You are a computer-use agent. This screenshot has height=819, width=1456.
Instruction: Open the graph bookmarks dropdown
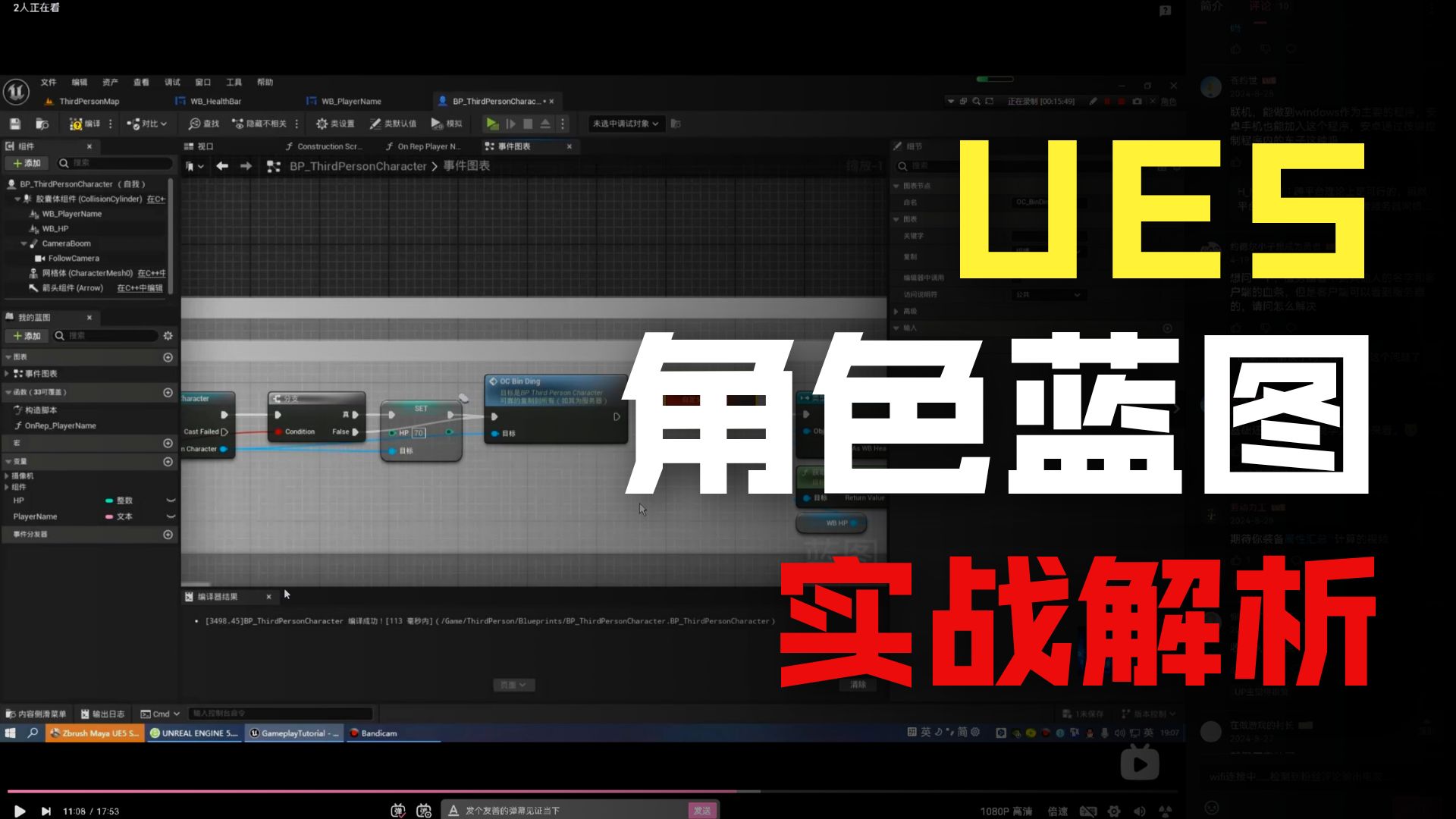coord(195,166)
